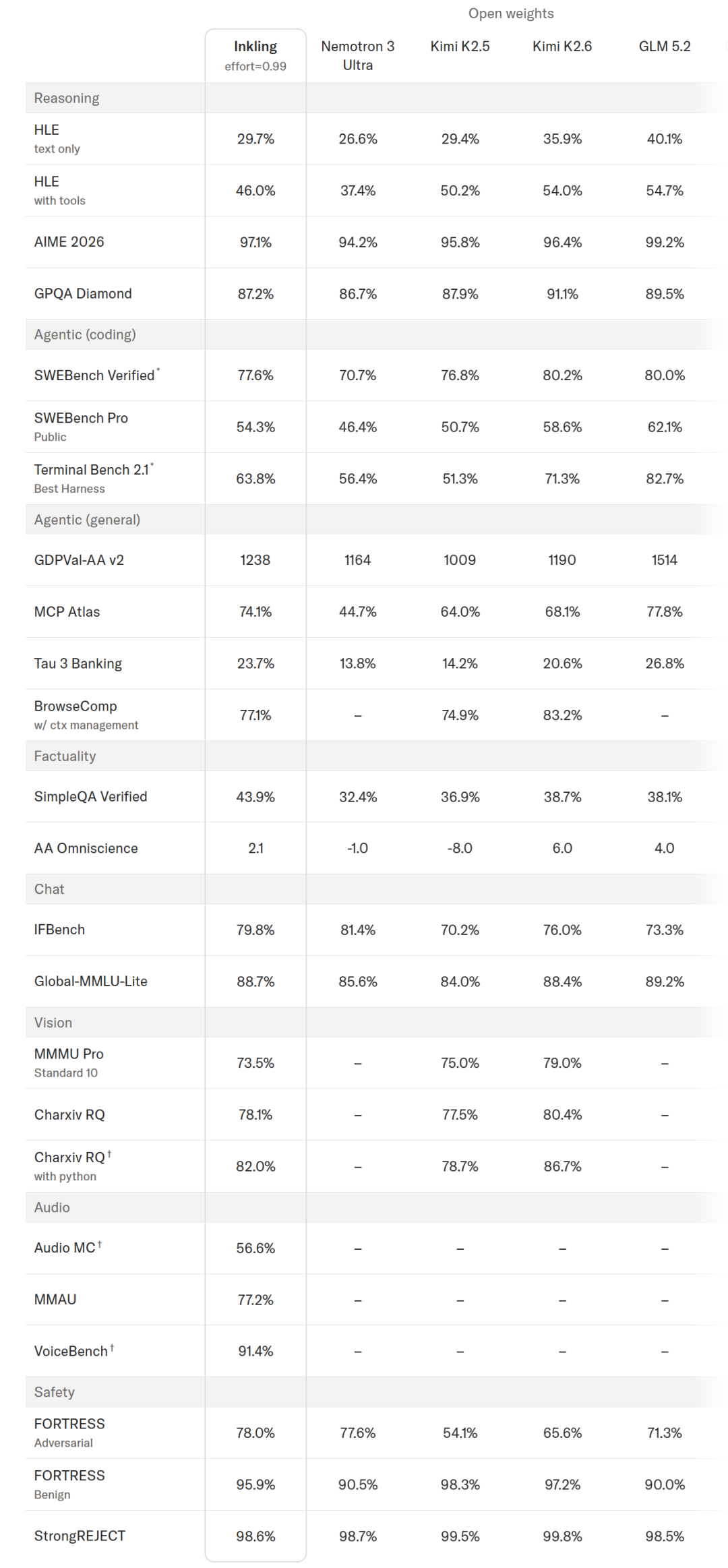Select the Agentic (coding) section header
The width and height of the screenshot is (728, 1568).
(x=85, y=334)
